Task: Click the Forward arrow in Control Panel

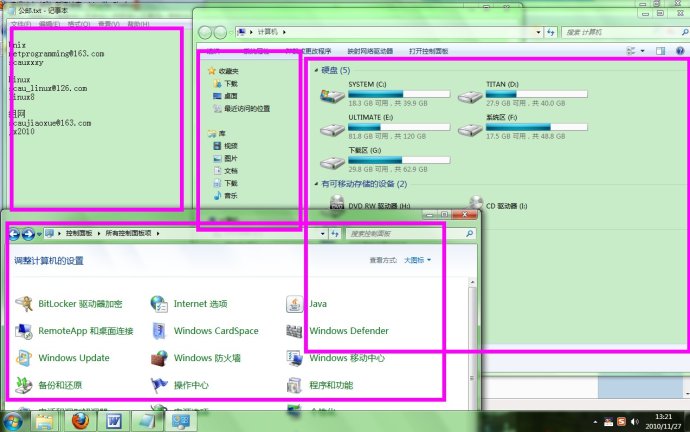Action: (28, 234)
